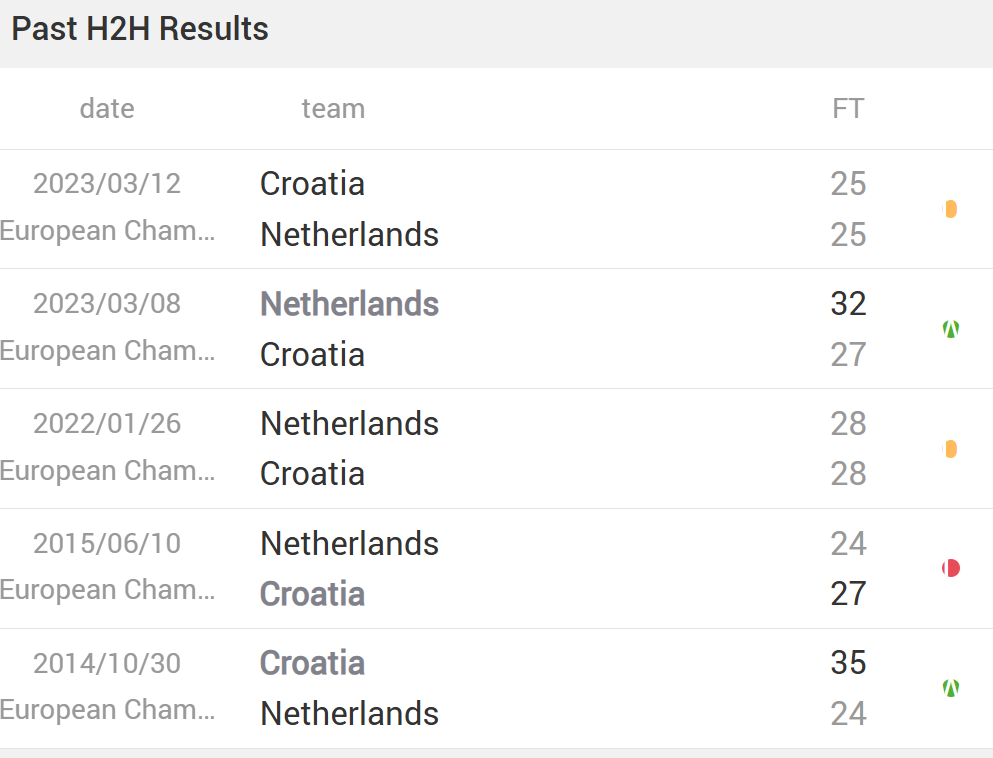Click the date column header
Image resolution: width=993 pixels, height=758 pixels.
click(107, 109)
